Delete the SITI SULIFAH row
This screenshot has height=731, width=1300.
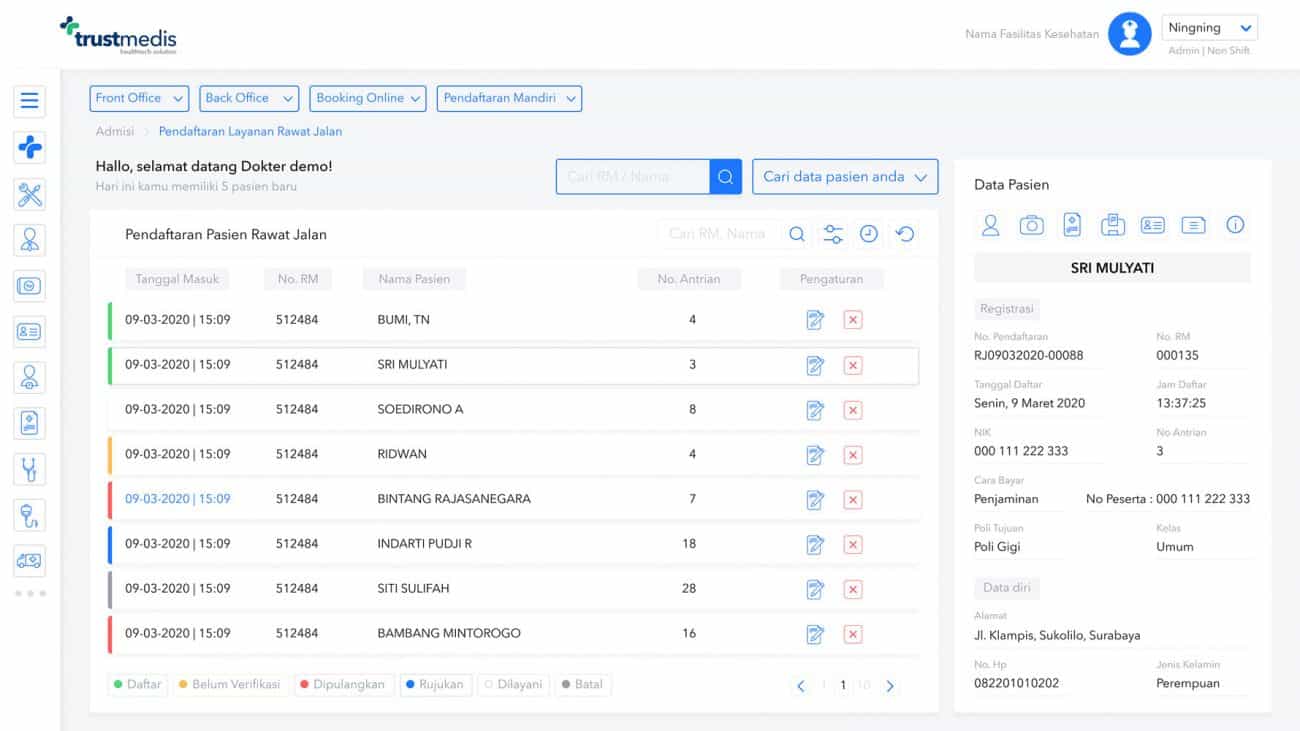[x=853, y=589]
